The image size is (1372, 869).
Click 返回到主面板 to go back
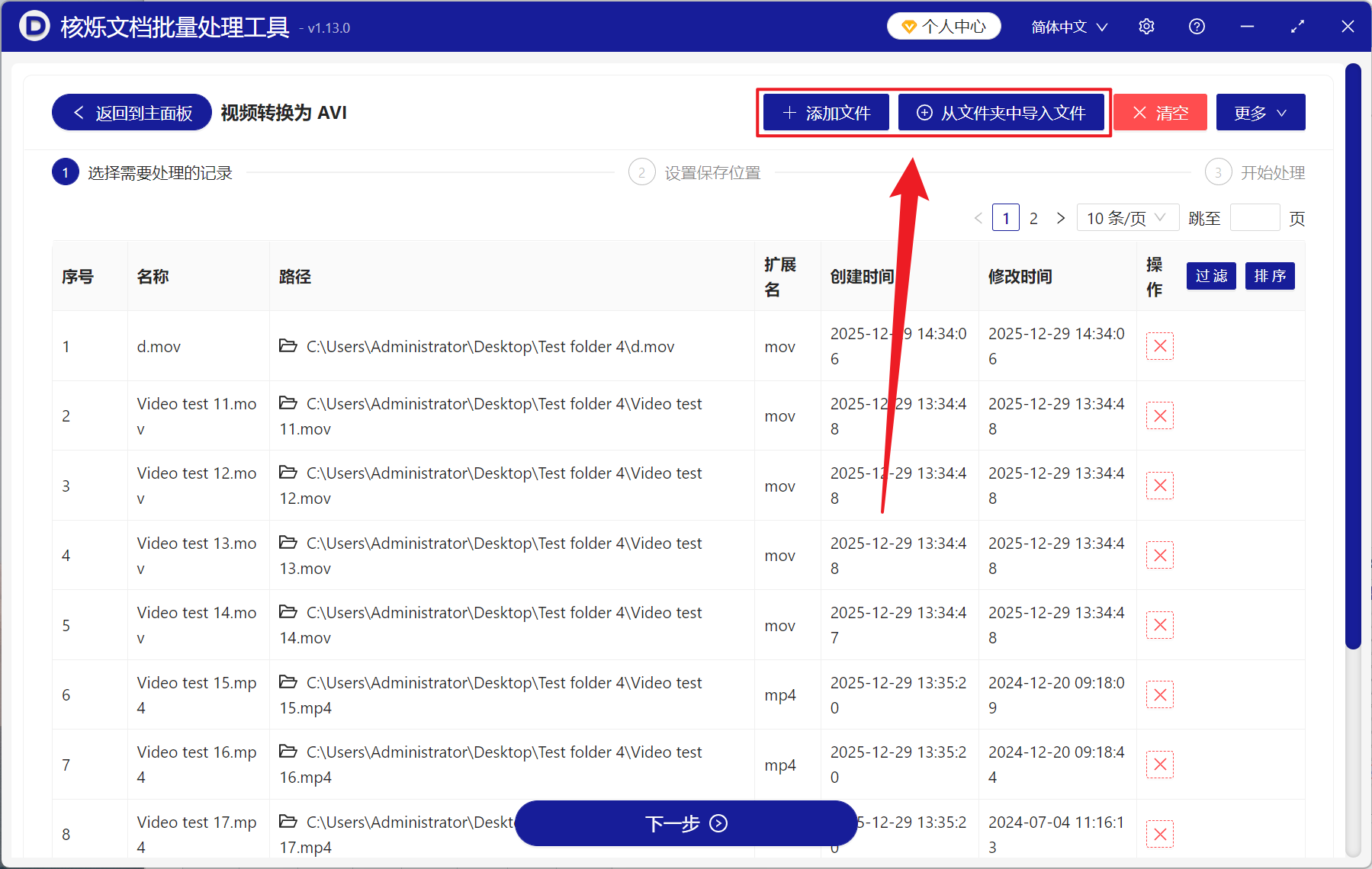coord(130,112)
